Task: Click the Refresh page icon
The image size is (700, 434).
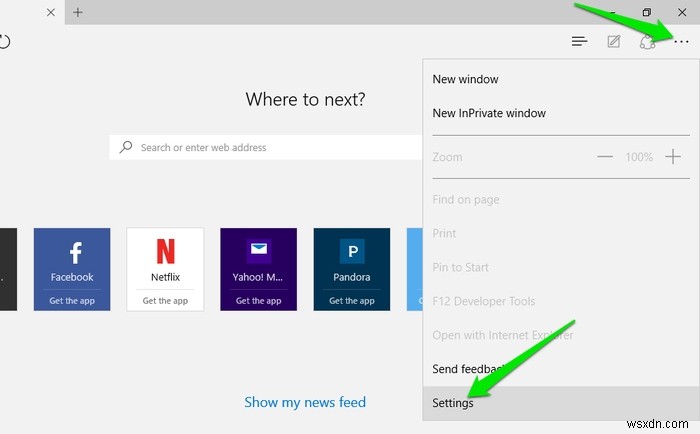Action: (4, 42)
